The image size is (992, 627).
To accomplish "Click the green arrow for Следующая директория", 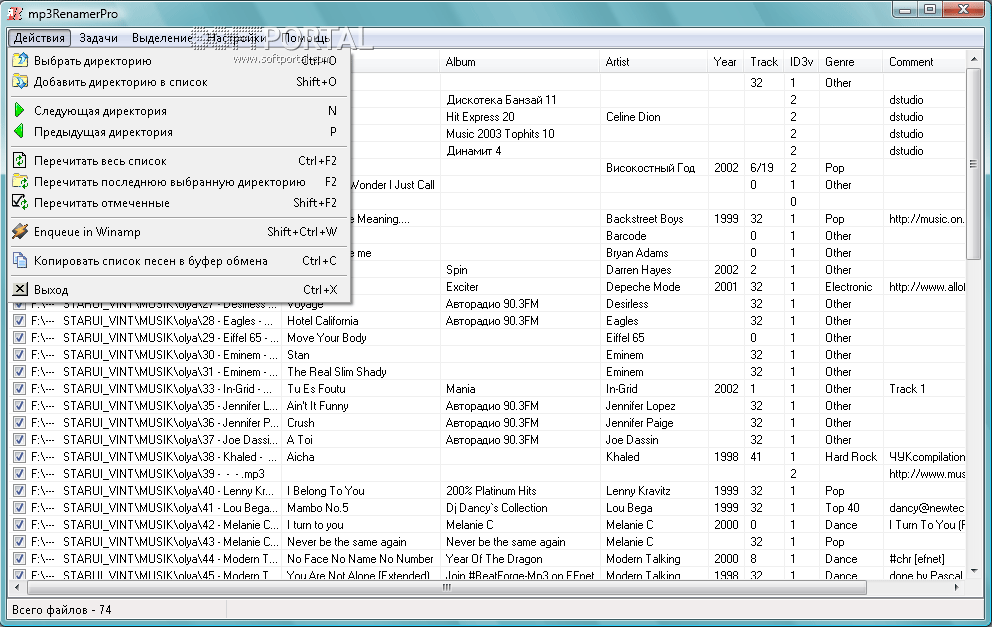I will point(19,111).
